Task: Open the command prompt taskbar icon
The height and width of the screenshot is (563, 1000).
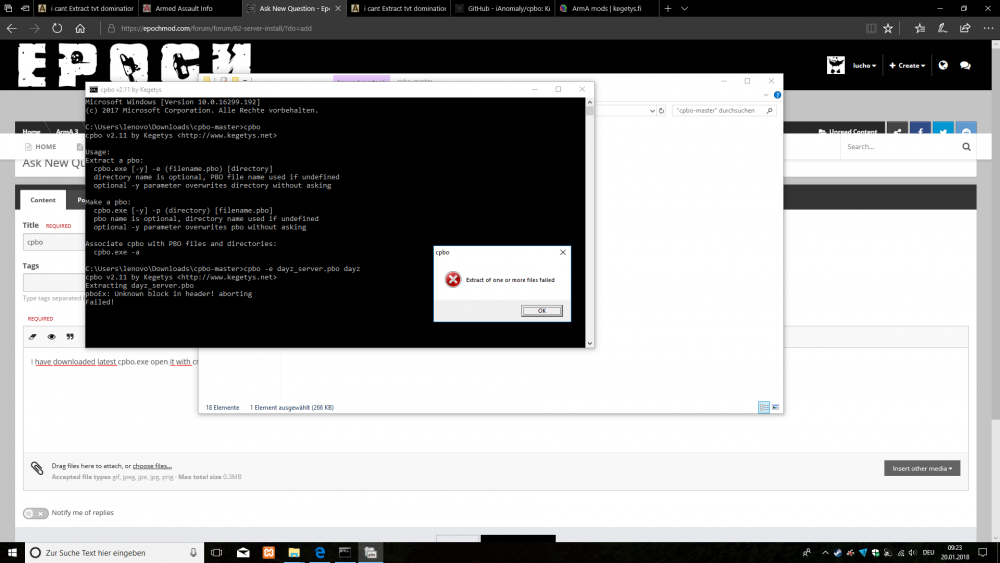Action: pyautogui.click(x=345, y=553)
